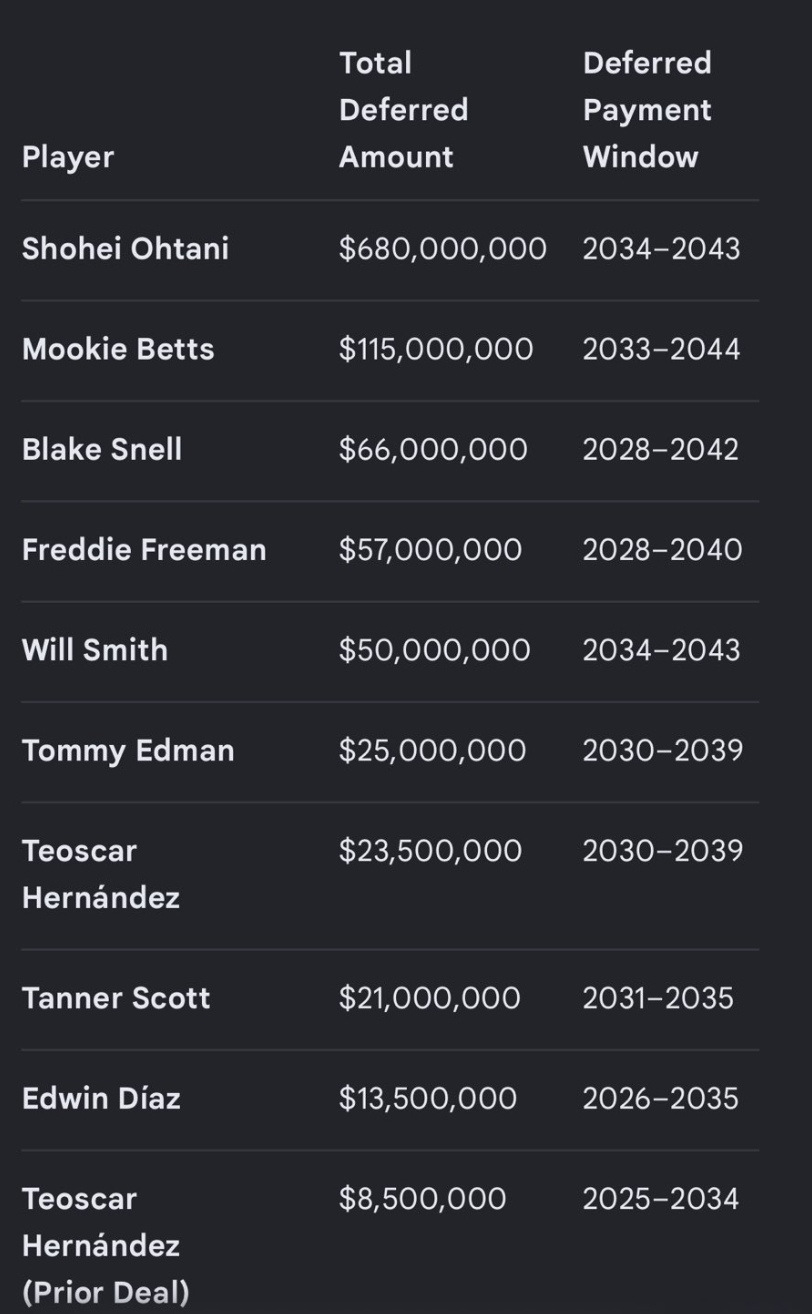Click the Edwin Díaz name cell

point(101,1098)
